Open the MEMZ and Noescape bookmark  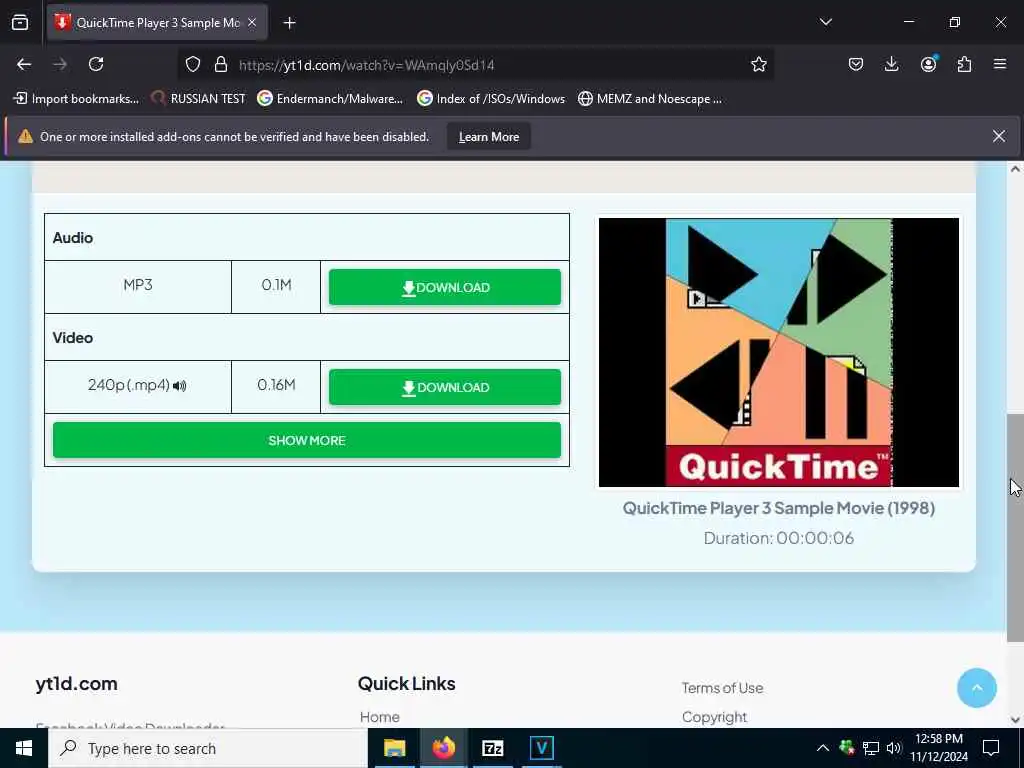[650, 99]
